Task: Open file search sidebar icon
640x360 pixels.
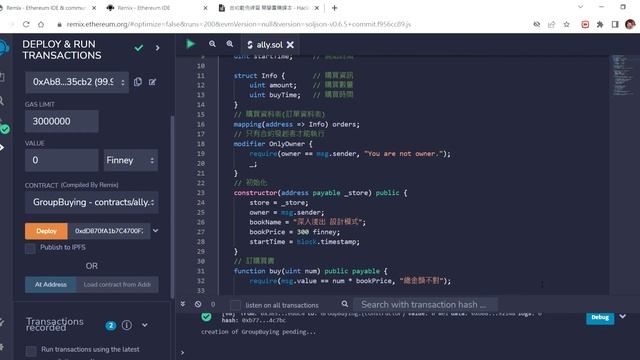Action: coord(2,100)
